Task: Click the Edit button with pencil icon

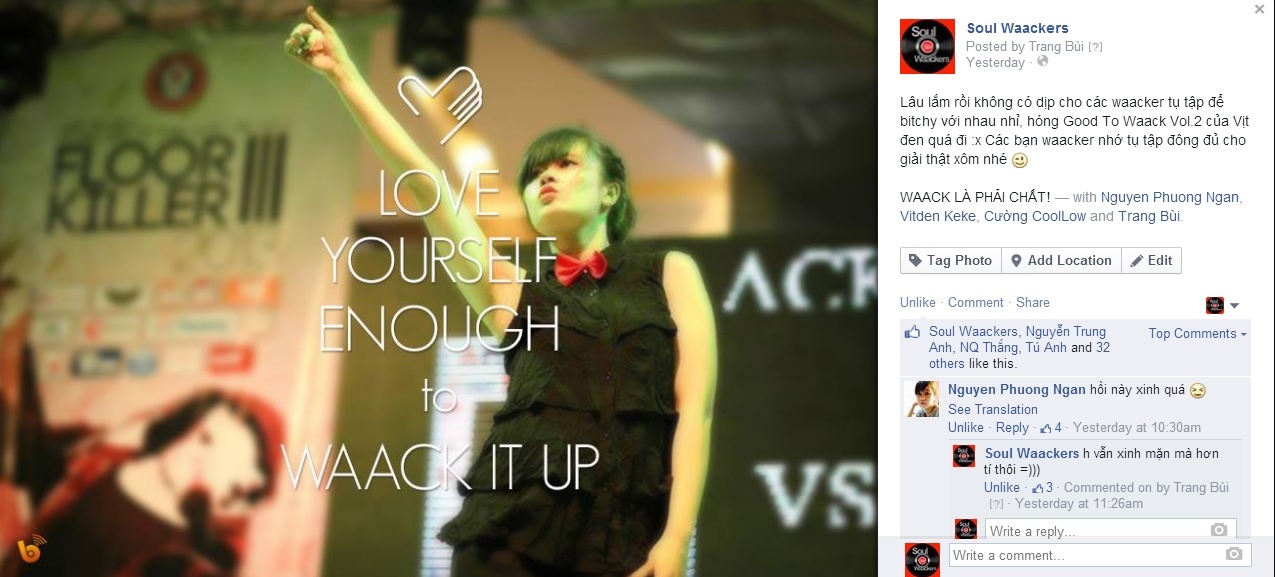Action: point(1151,260)
